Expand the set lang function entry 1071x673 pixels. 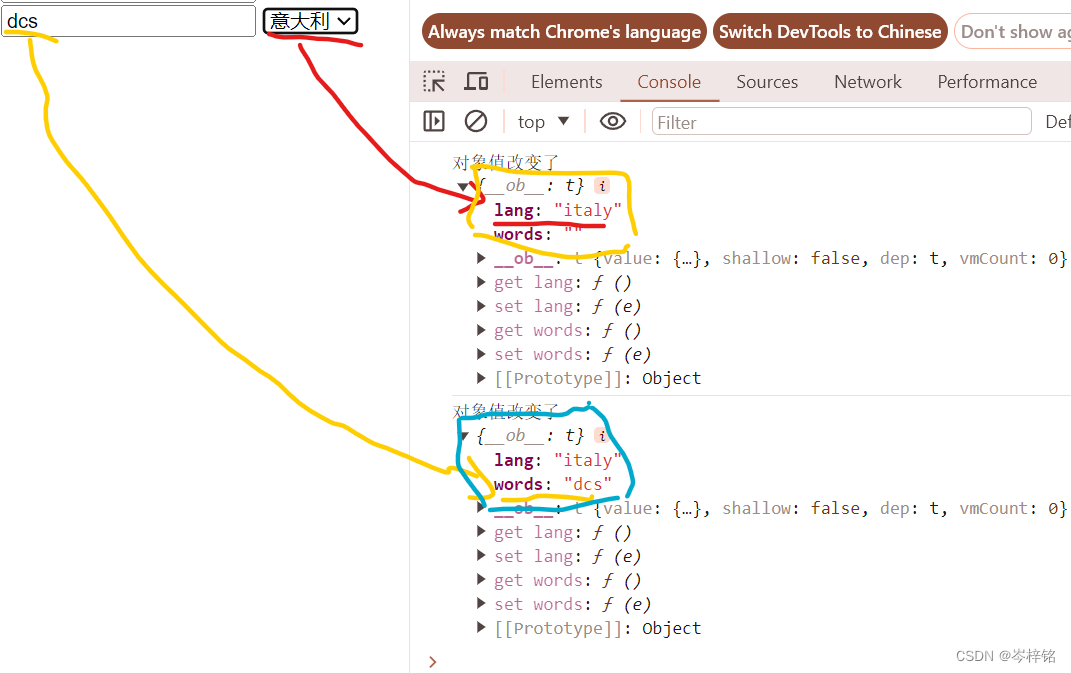click(481, 306)
